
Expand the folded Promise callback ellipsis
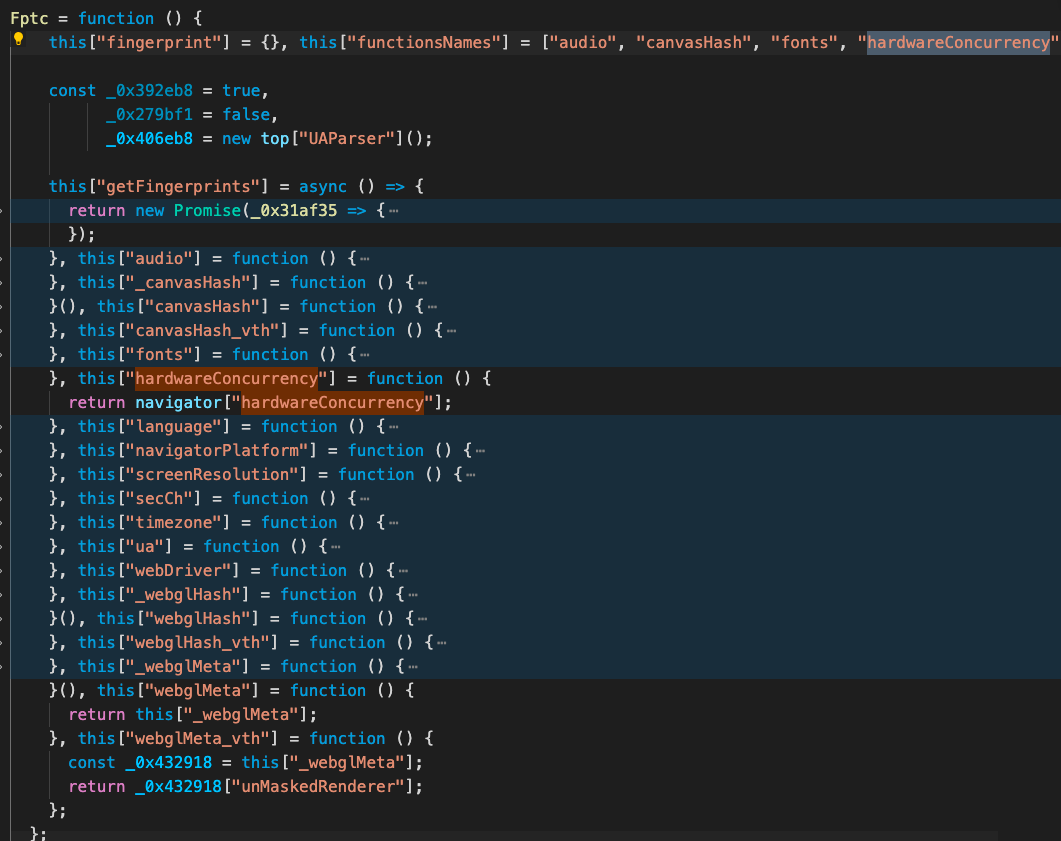(394, 211)
